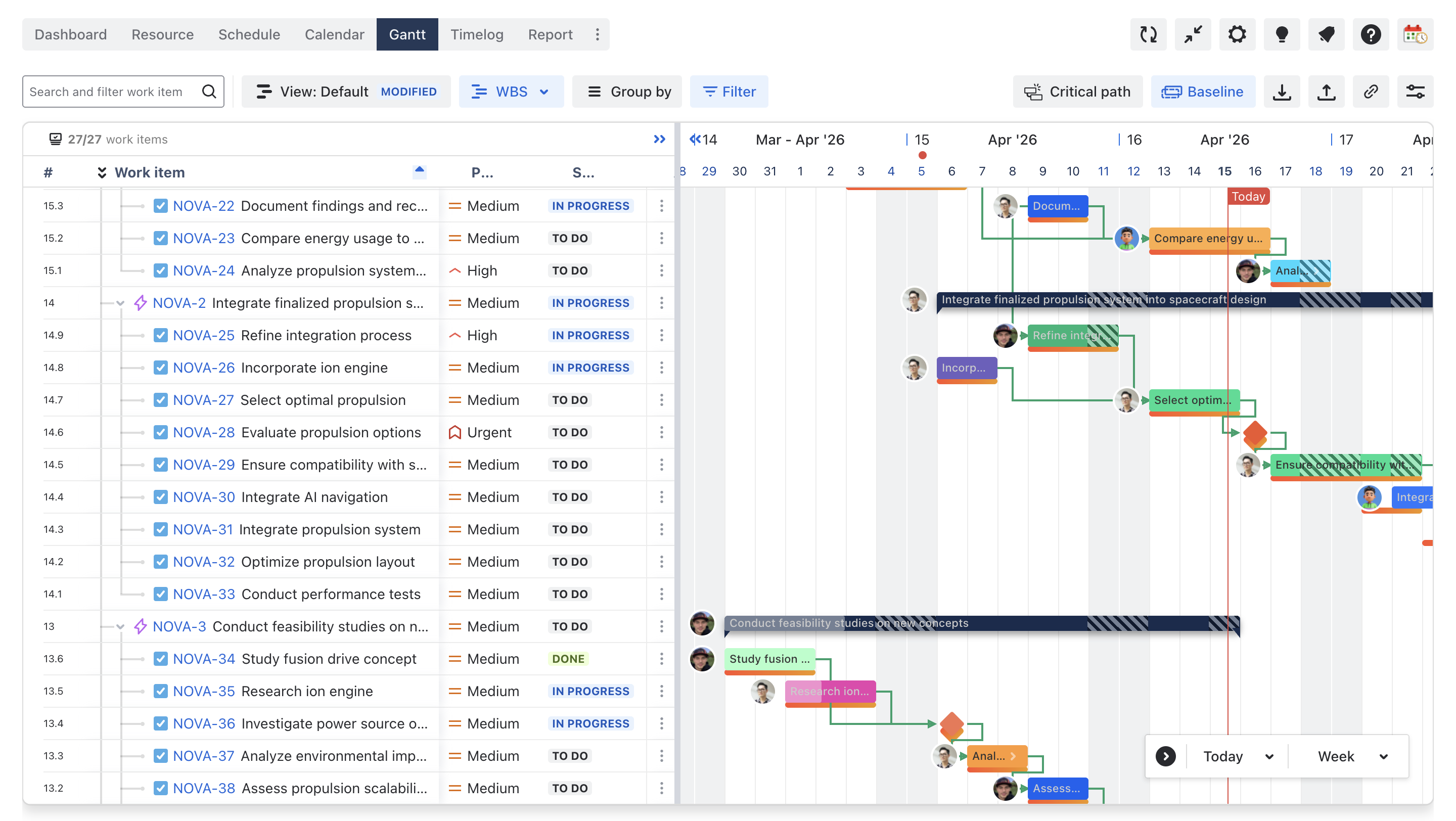
Task: Open the WBS dropdown
Action: [x=511, y=92]
